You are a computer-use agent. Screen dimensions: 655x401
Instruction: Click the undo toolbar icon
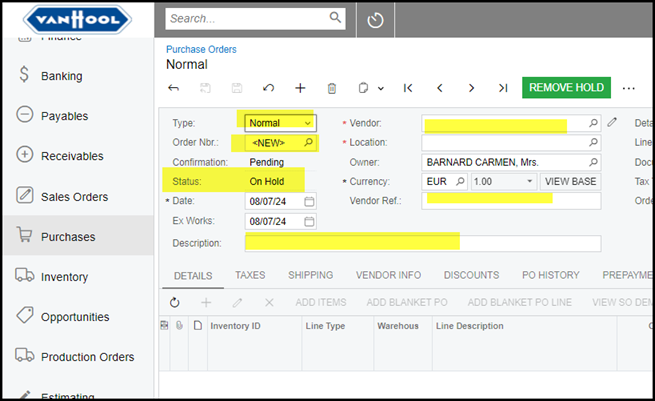click(268, 88)
